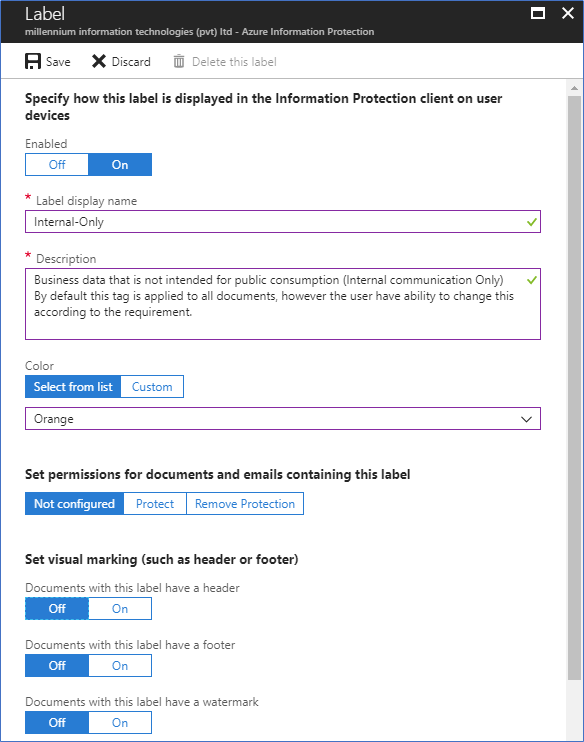Click the color dropdown chevron arrow
Image resolution: width=584 pixels, height=742 pixels.
[526, 419]
